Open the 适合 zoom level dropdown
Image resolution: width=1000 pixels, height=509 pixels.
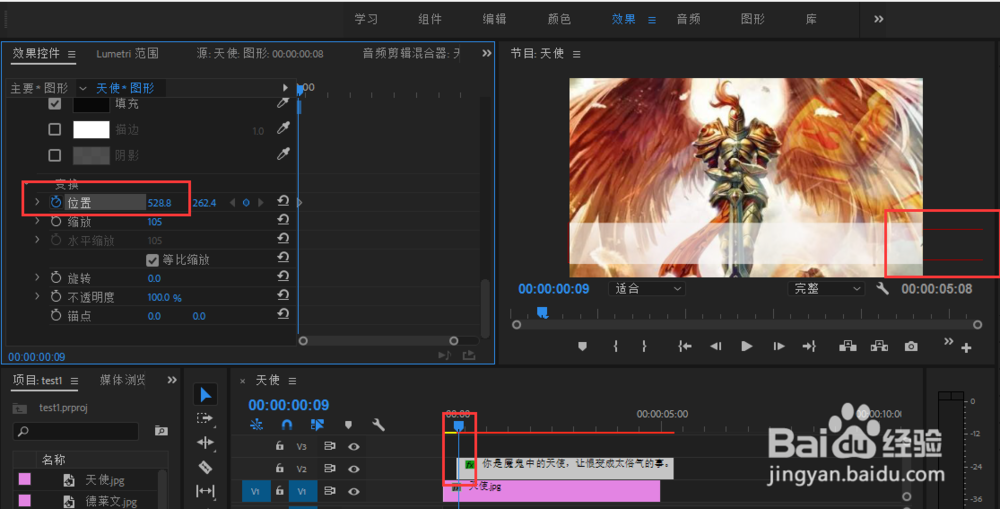pos(647,289)
